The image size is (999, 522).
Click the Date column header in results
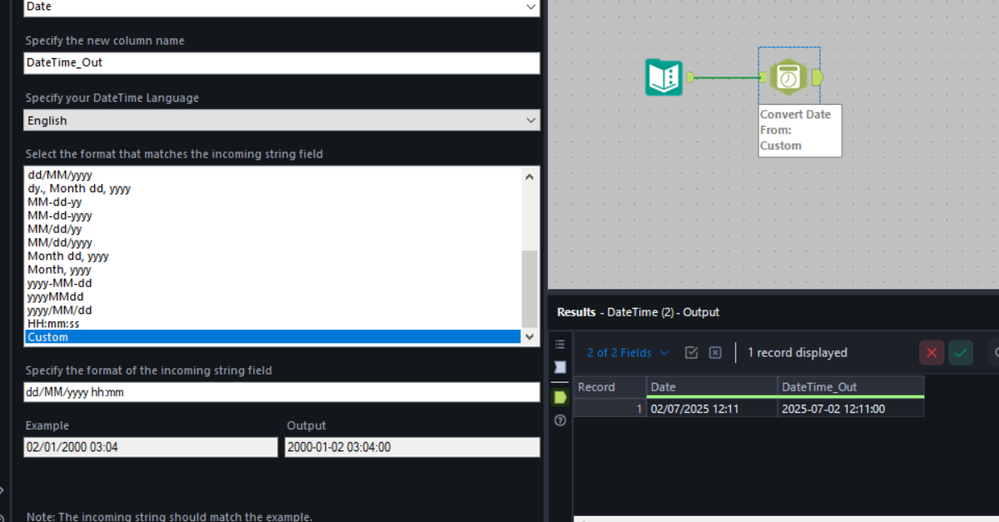tap(712, 387)
